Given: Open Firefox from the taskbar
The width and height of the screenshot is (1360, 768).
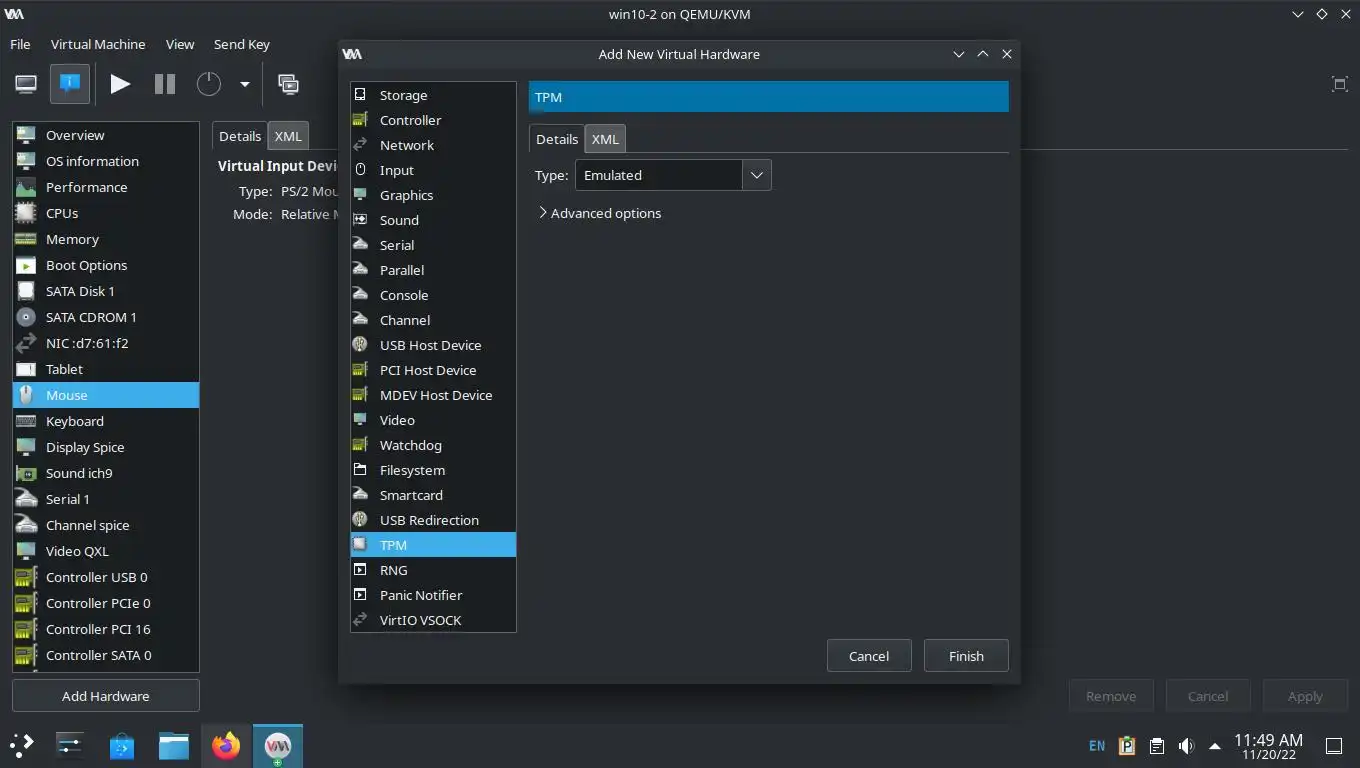Looking at the screenshot, I should [x=226, y=745].
